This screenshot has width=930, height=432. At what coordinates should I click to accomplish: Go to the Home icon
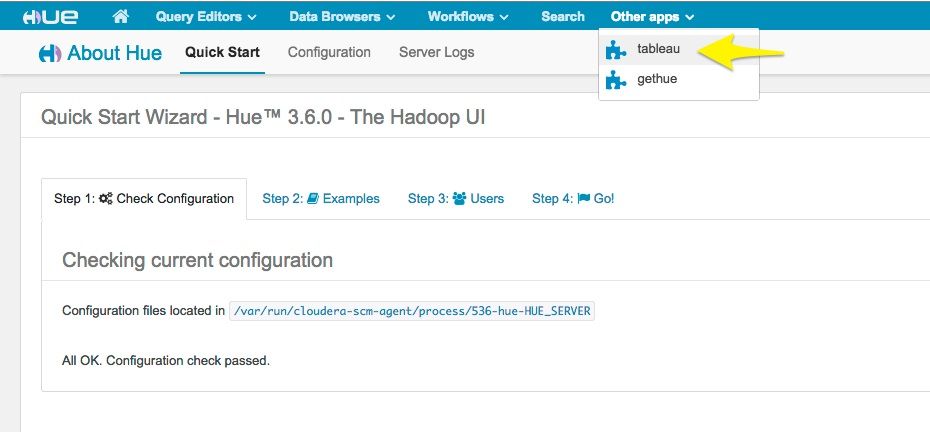[121, 16]
